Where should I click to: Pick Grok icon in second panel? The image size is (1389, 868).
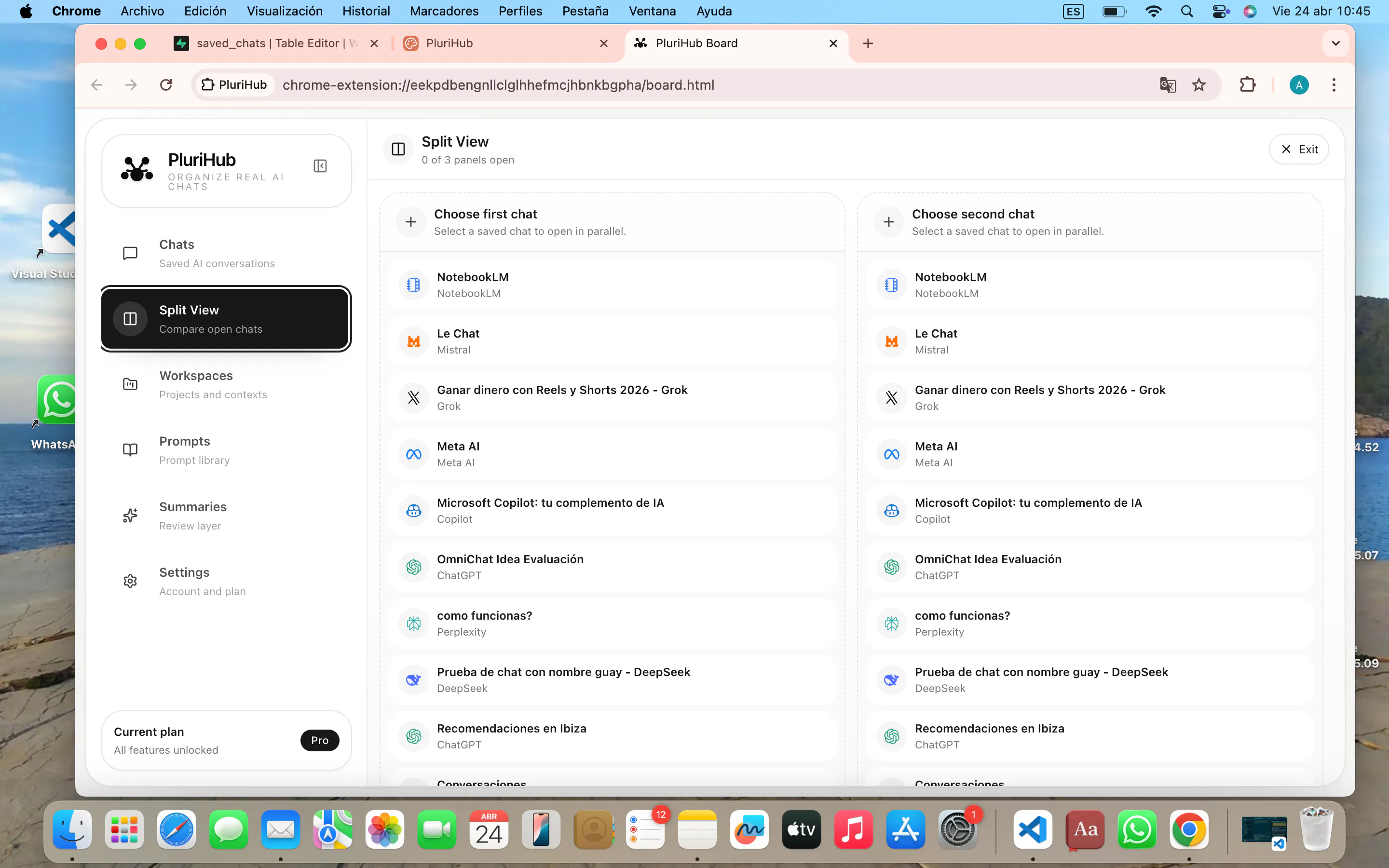(x=891, y=397)
